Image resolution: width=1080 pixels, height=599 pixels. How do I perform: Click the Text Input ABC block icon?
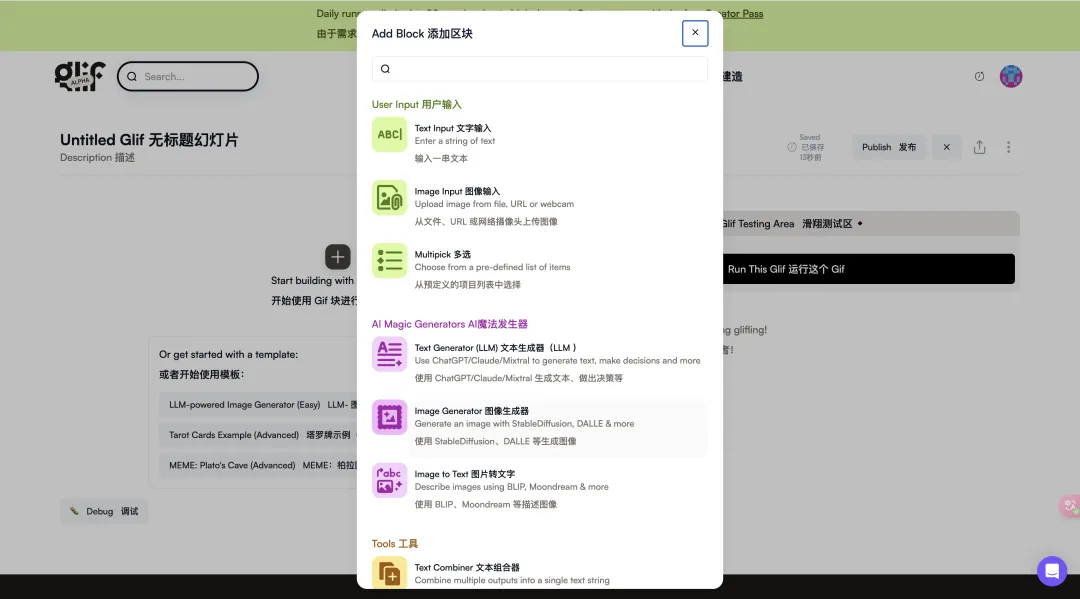click(x=389, y=134)
